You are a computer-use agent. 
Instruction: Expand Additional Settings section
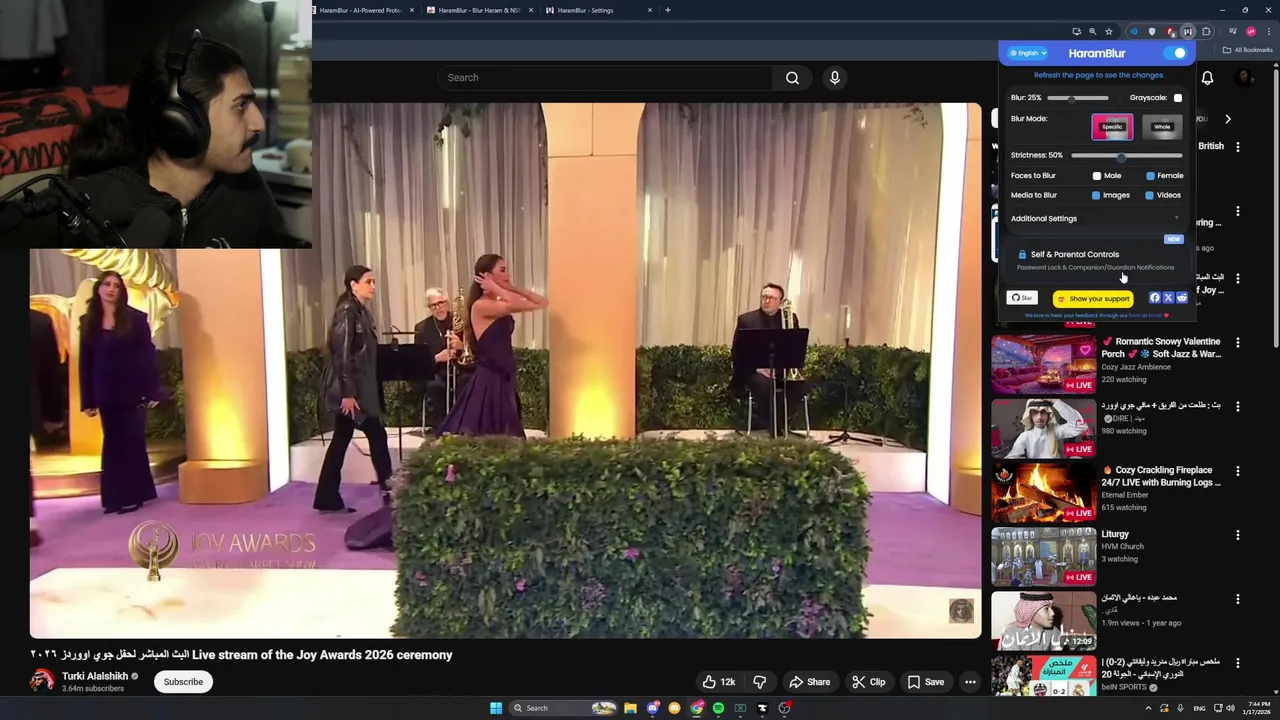pos(1095,219)
